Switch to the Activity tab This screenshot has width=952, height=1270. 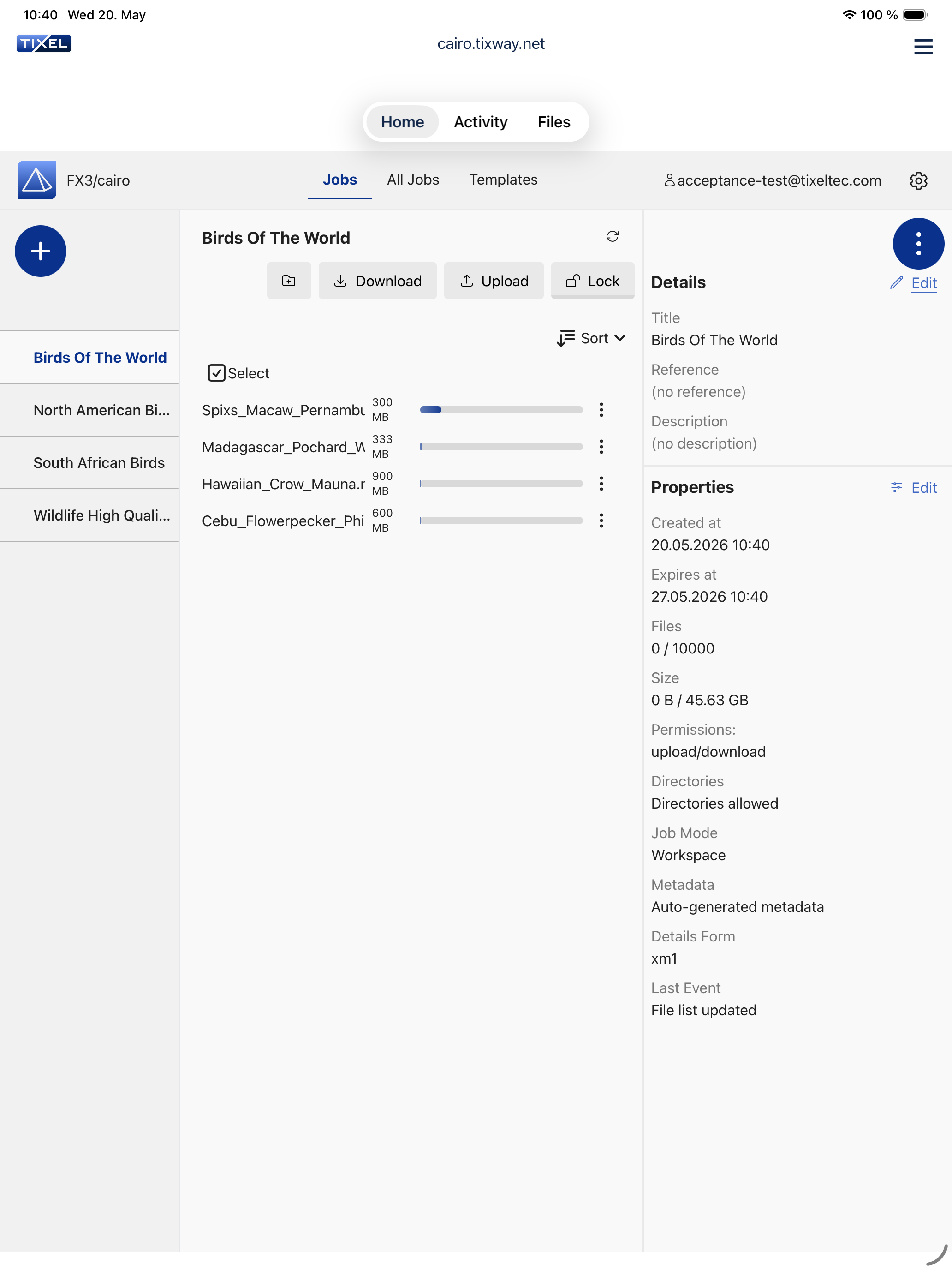(480, 122)
